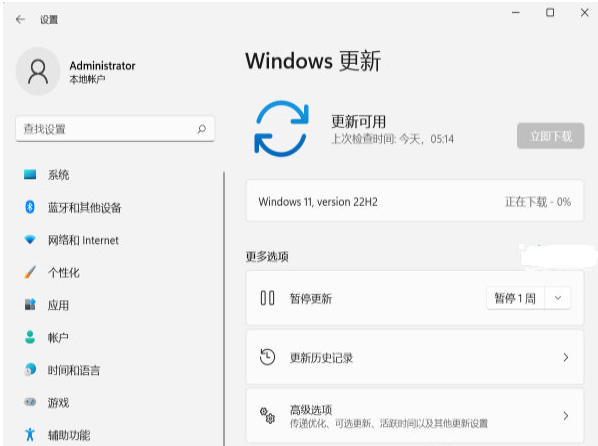Click the Administrator account name
This screenshot has width=598, height=446.
(x=102, y=66)
